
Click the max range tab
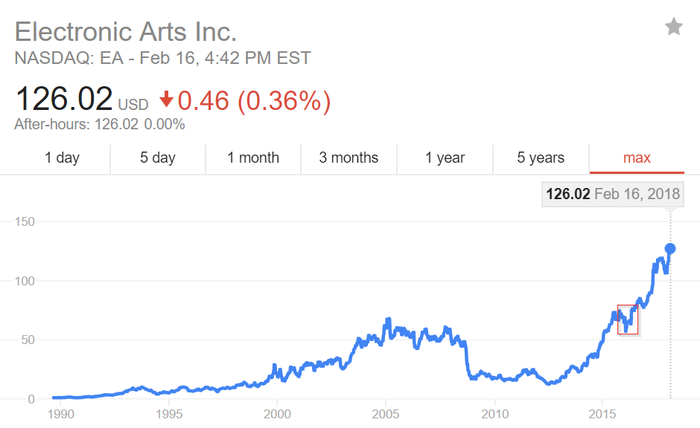pos(637,158)
